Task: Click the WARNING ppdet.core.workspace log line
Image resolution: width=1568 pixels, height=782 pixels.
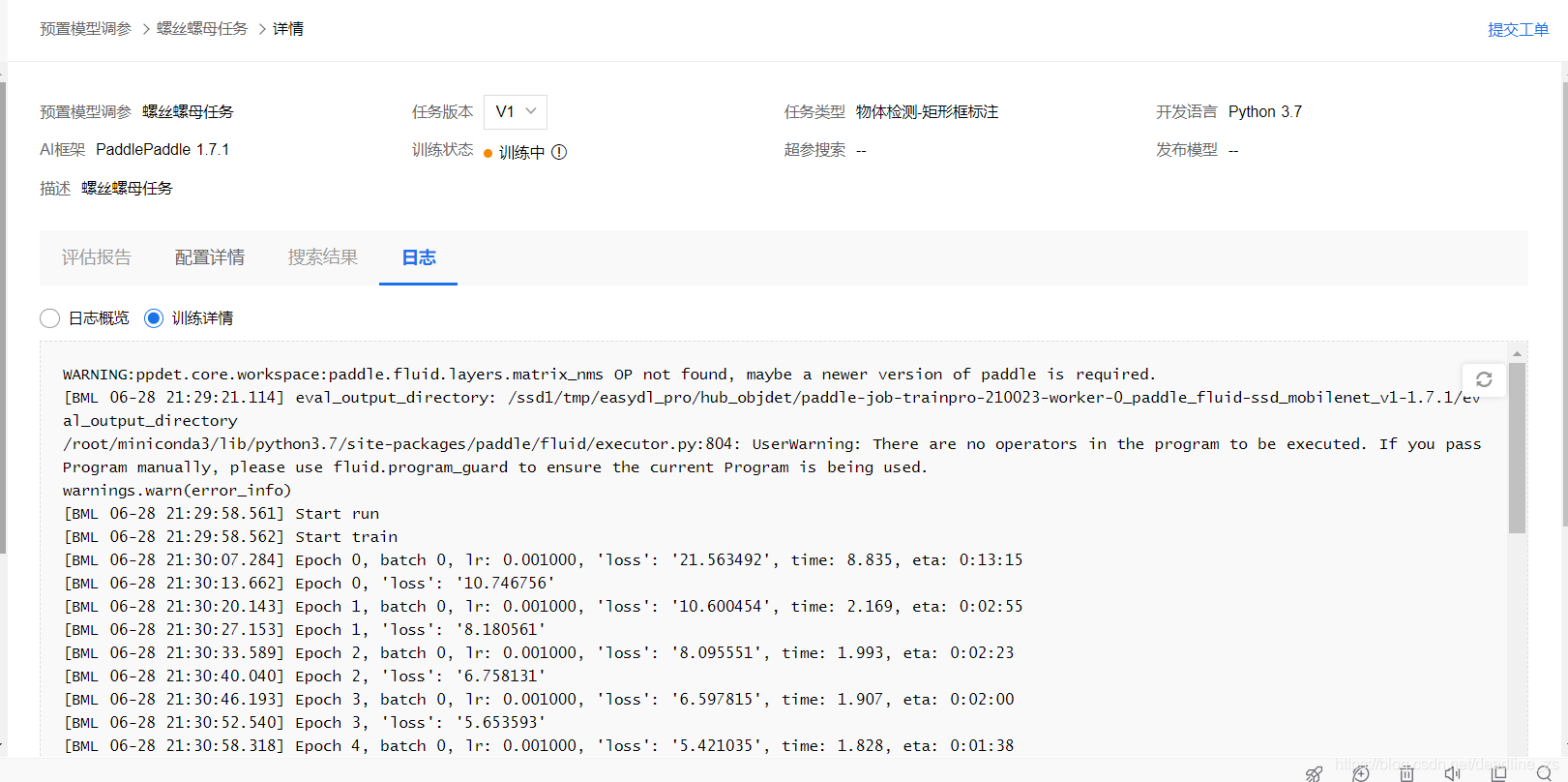Action: 609,375
